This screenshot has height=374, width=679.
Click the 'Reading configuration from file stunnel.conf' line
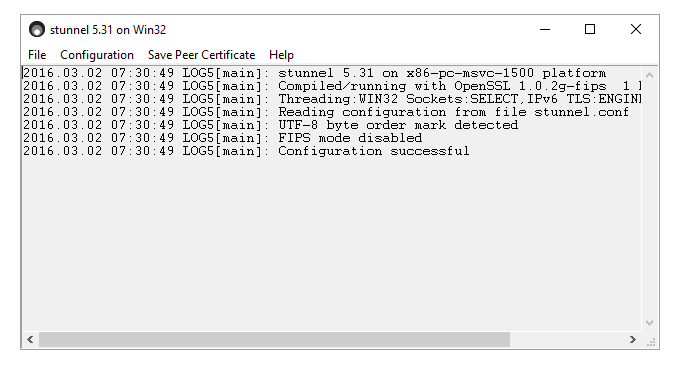(326, 112)
